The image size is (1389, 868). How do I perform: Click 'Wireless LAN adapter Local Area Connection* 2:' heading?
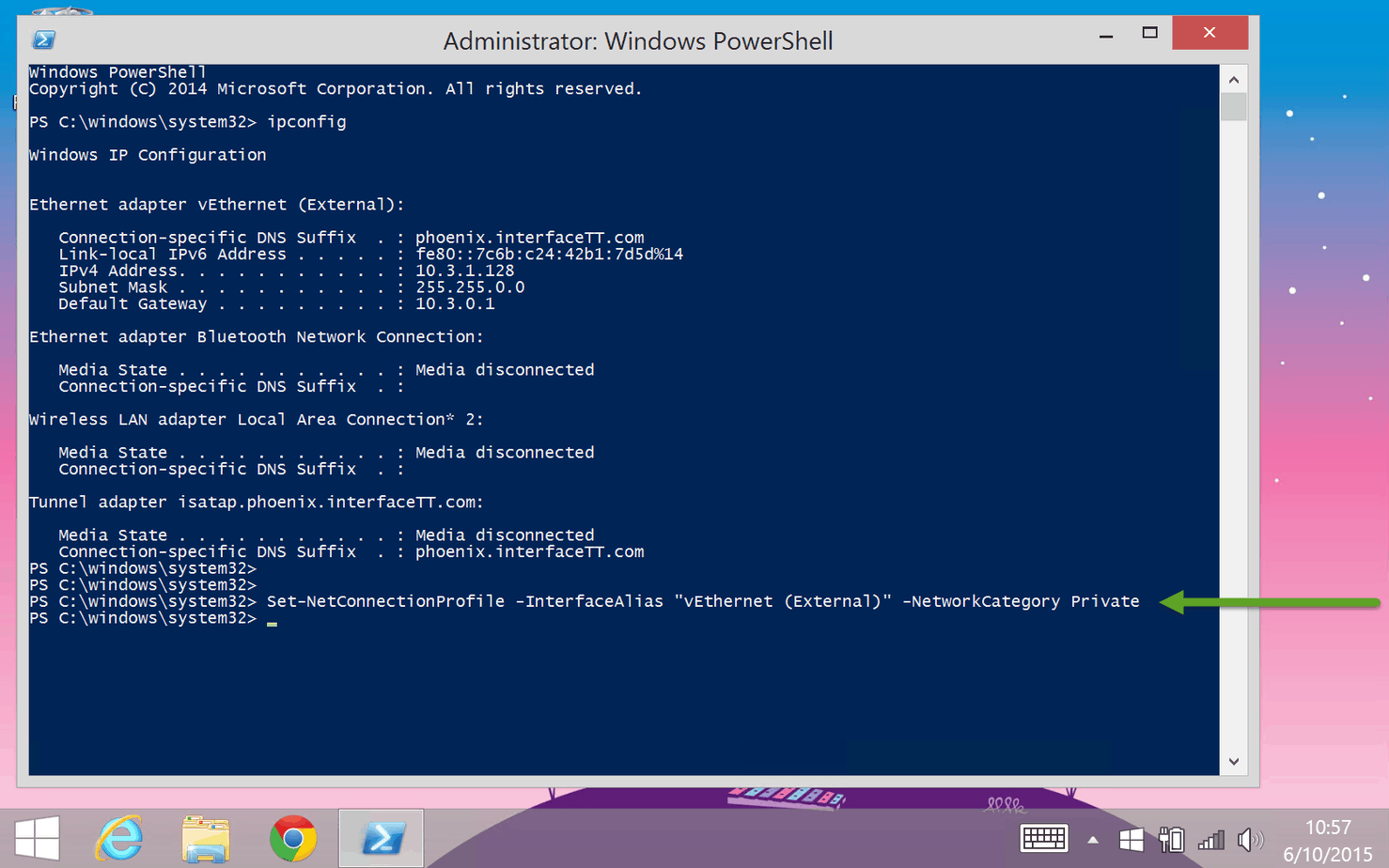click(257, 420)
